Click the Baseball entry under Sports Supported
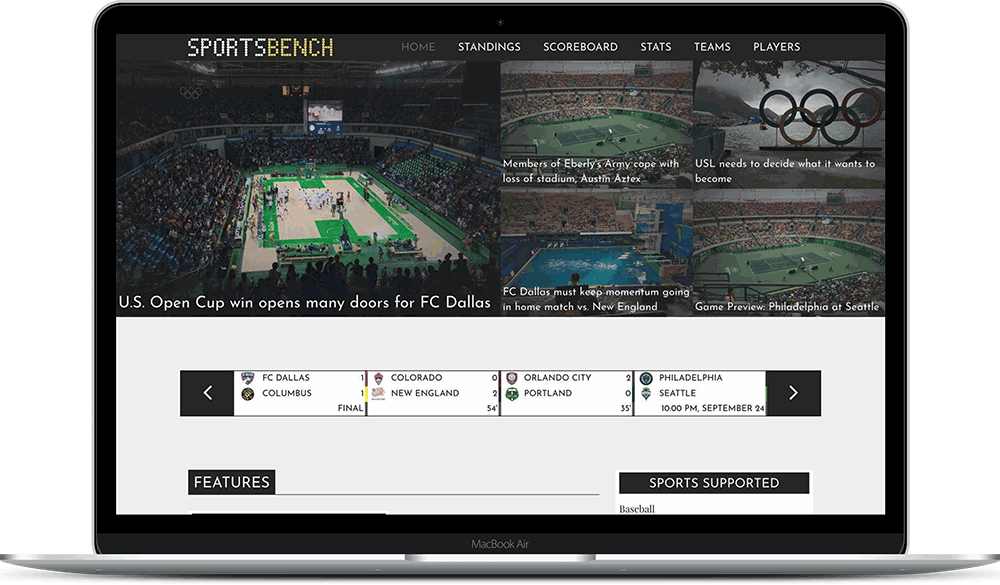This screenshot has height=585, width=1000. 636,509
